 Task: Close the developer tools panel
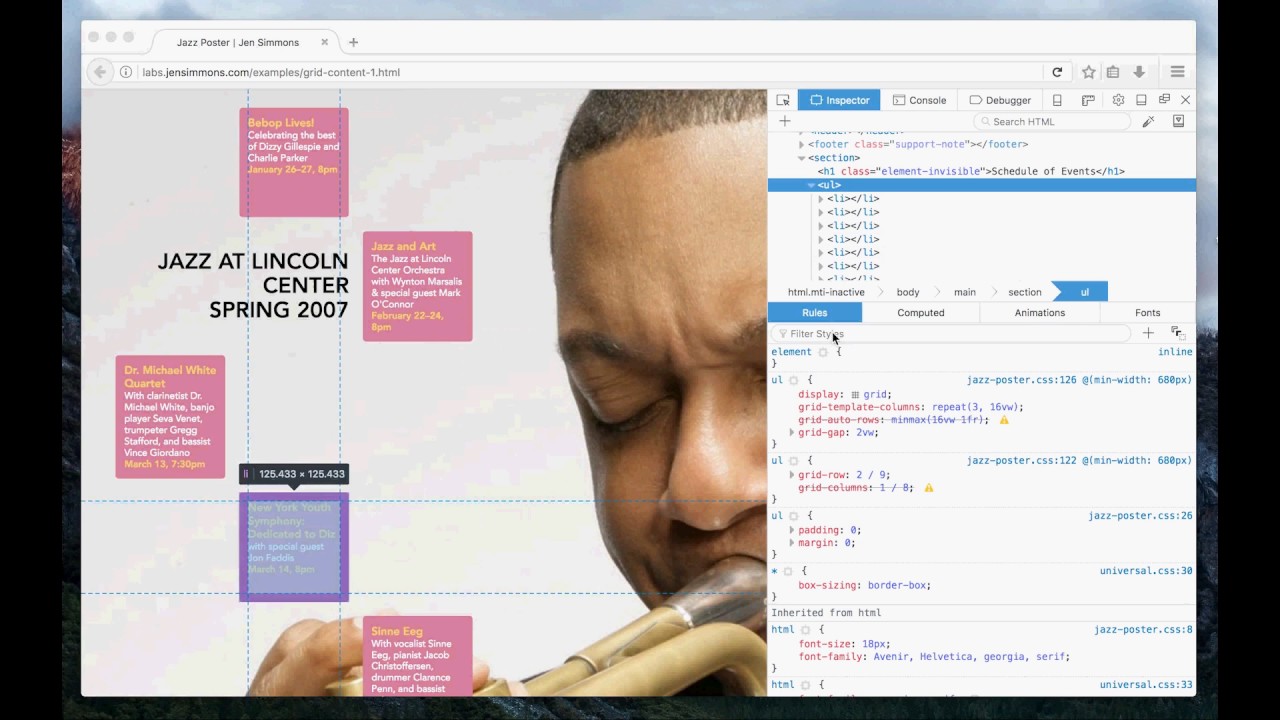[1186, 100]
